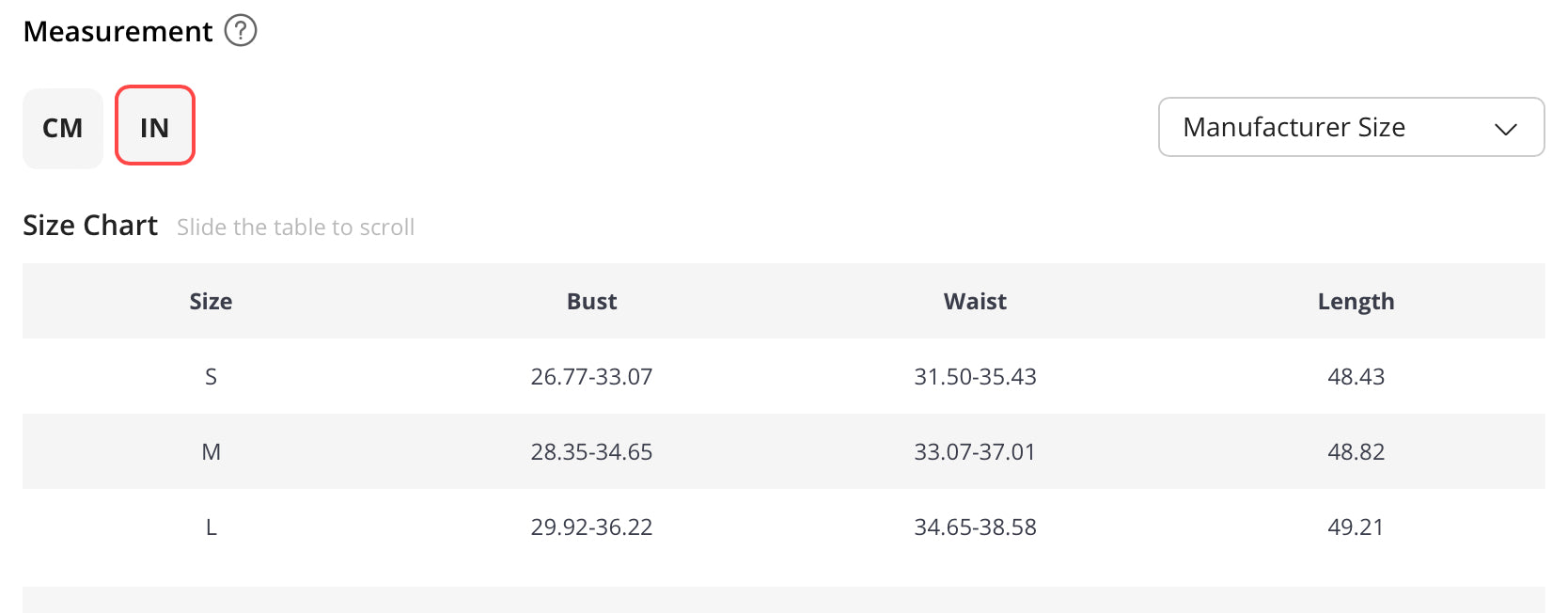Click bust value 29.92-36.22 for size L
1568x613 pixels.
tap(591, 527)
